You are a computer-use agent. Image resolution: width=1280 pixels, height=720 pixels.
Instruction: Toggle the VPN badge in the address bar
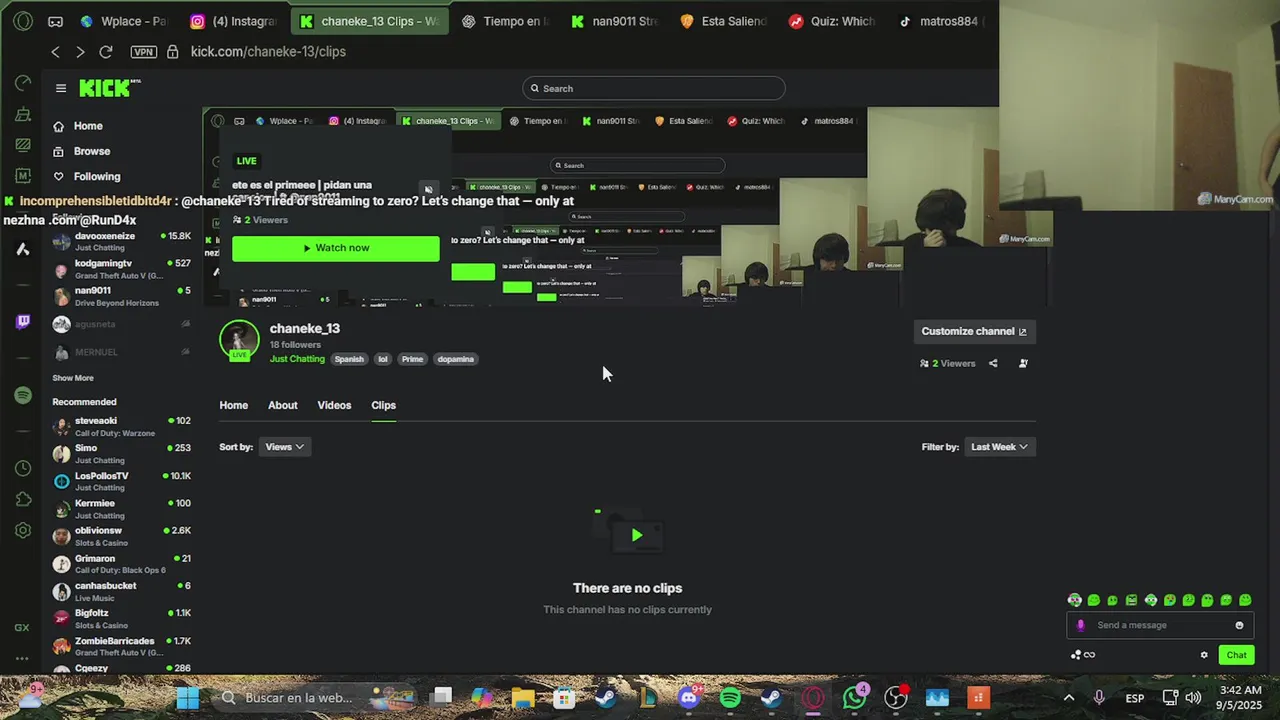point(144,51)
